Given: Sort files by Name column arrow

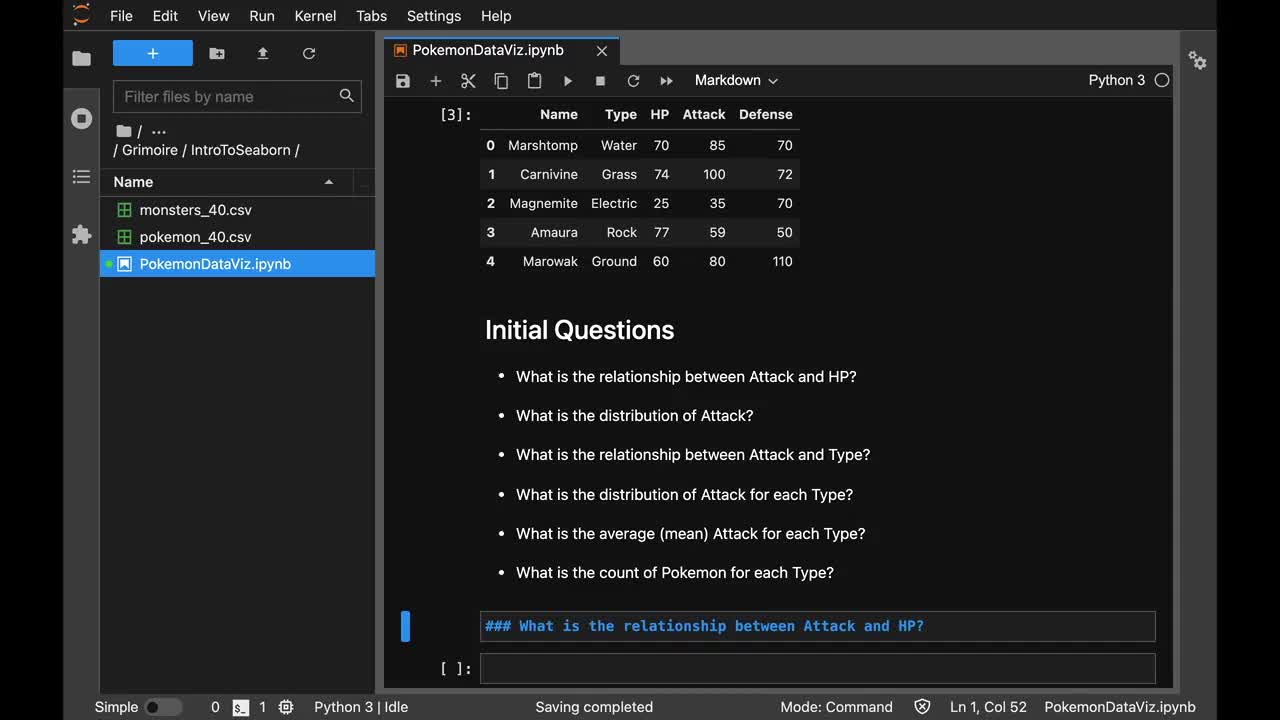Looking at the screenshot, I should 329,182.
